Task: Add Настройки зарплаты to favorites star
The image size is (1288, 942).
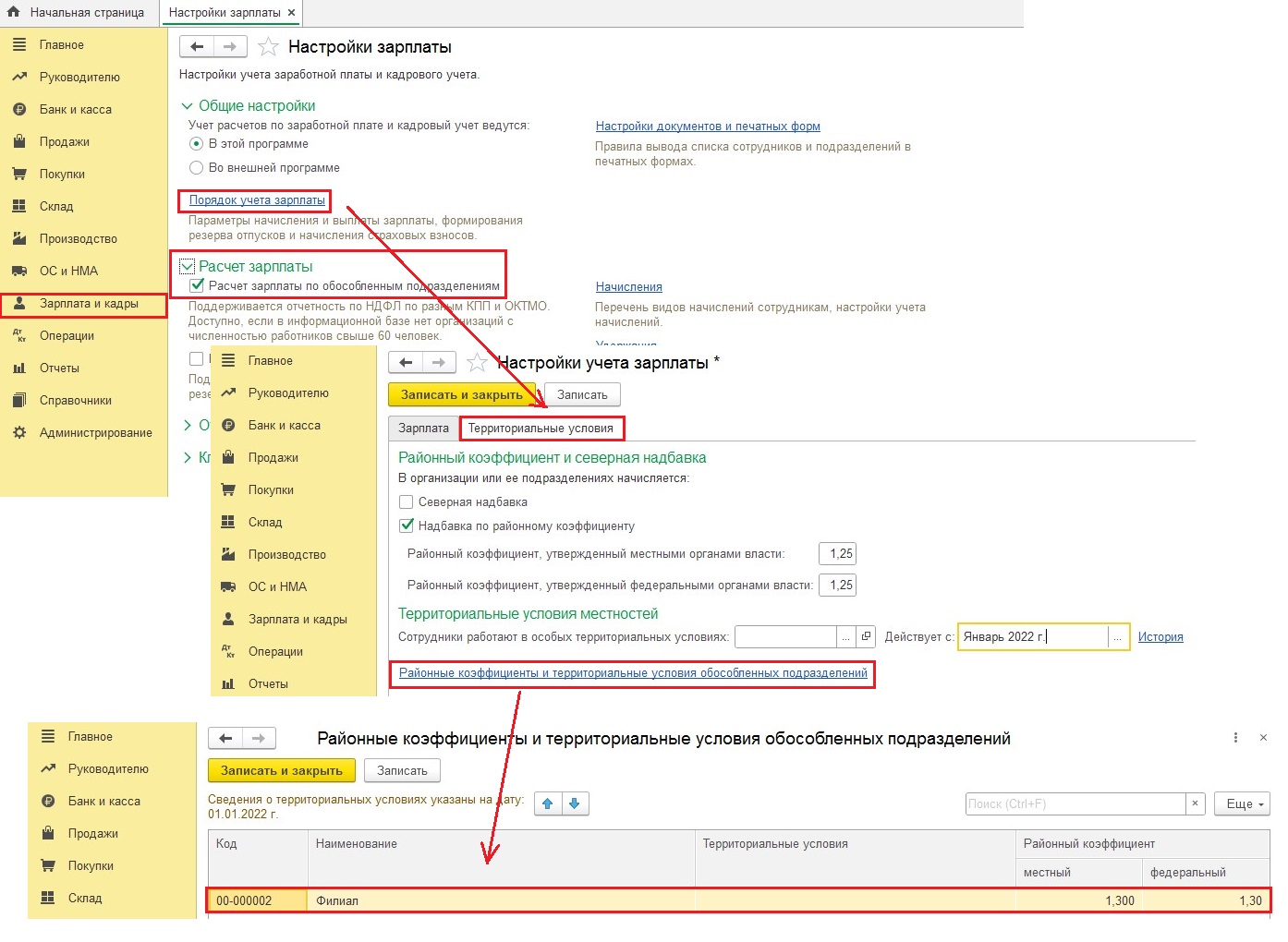Action: click(268, 46)
